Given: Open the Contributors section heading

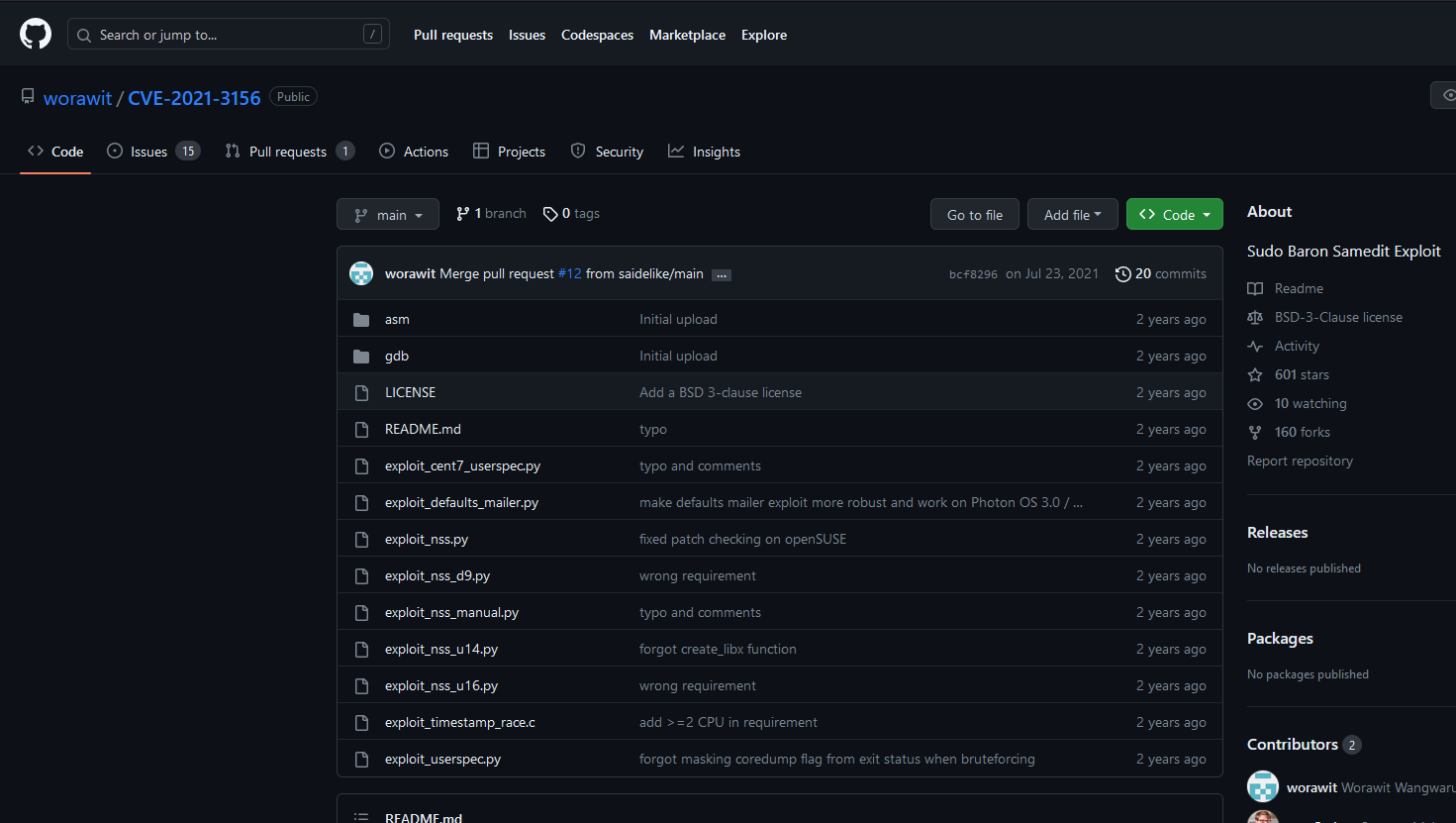Looking at the screenshot, I should coord(1293,745).
